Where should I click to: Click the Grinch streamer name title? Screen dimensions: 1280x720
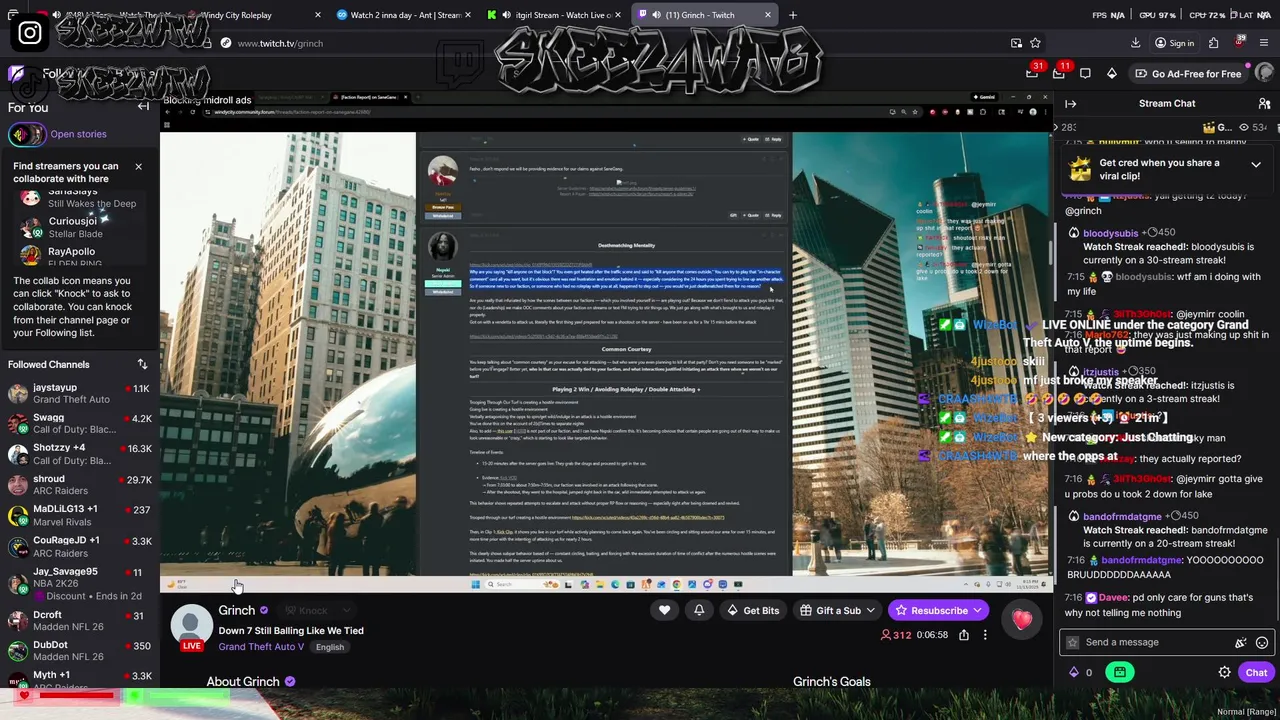coord(237,610)
